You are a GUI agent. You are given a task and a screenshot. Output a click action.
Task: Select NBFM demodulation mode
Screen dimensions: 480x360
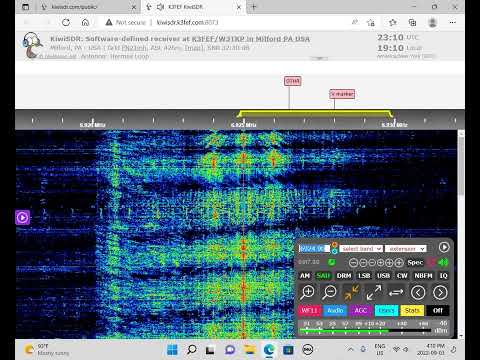[423, 276]
